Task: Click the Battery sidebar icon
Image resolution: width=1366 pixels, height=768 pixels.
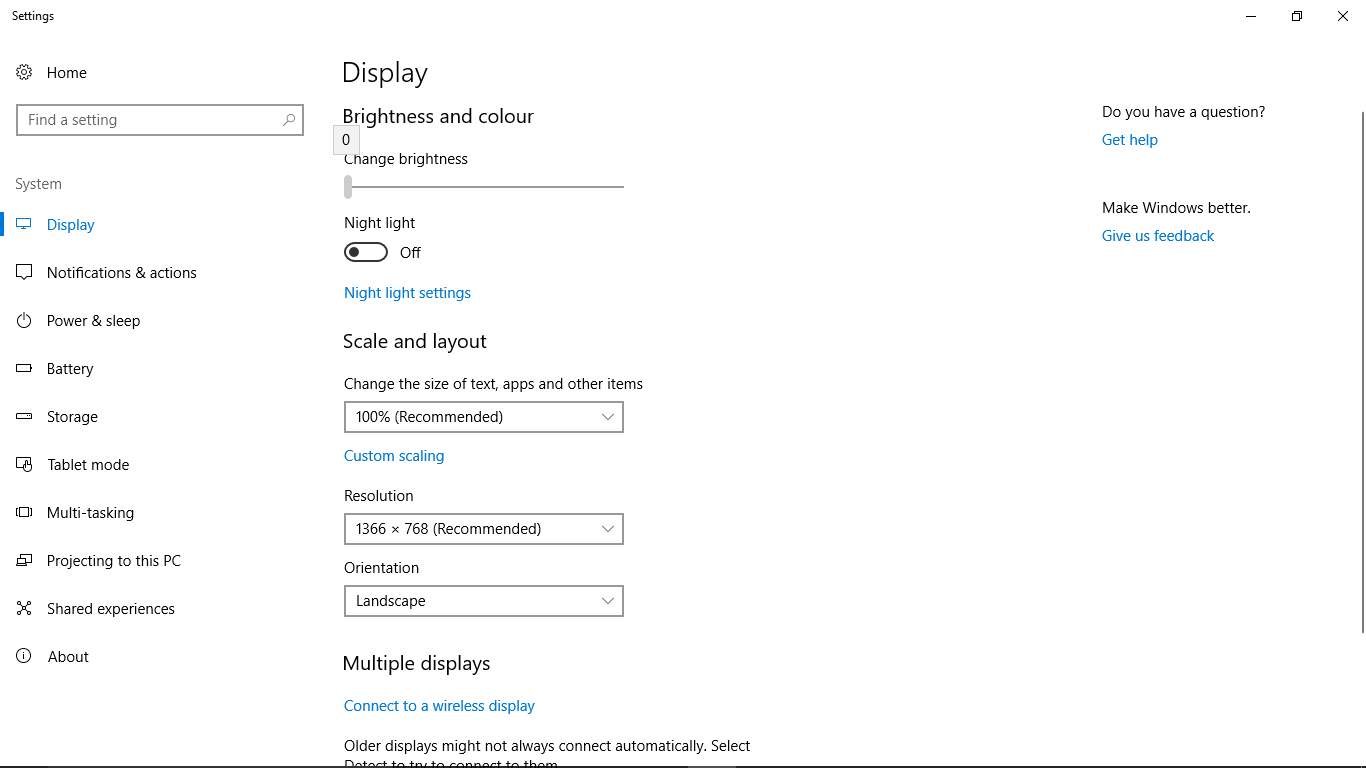Action: tap(24, 368)
